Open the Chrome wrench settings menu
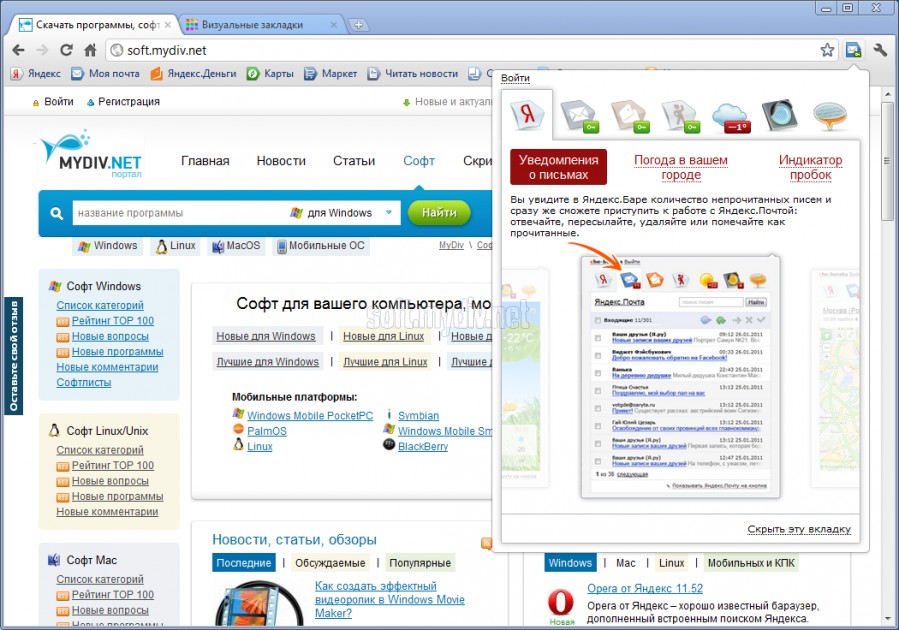This screenshot has width=899, height=630. [880, 50]
